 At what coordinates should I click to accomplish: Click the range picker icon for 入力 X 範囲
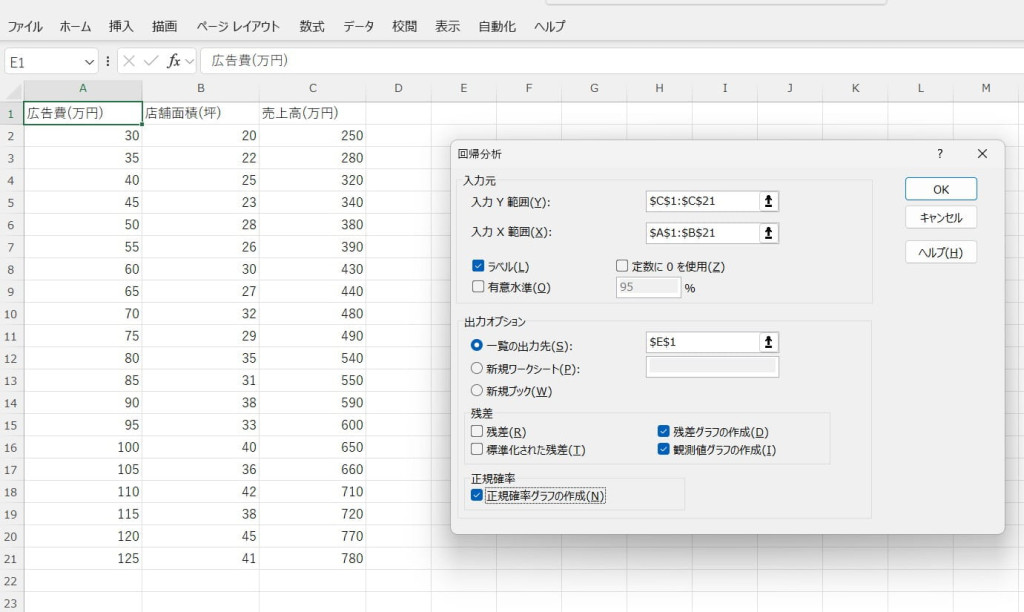click(768, 233)
